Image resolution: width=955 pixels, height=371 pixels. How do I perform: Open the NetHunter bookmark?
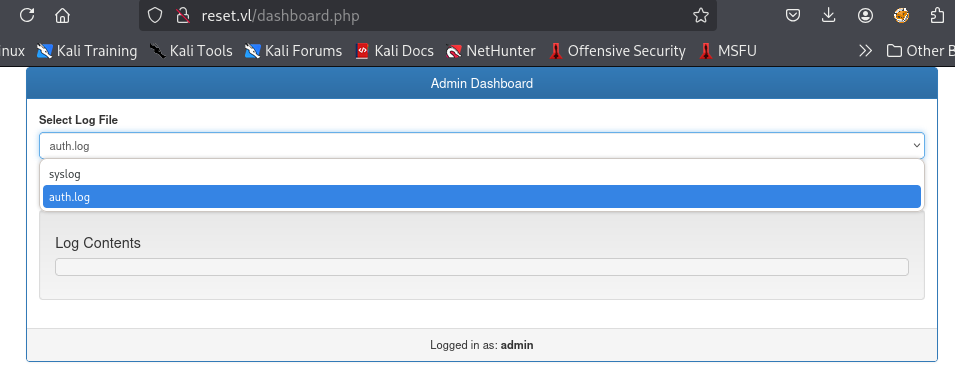[490, 51]
